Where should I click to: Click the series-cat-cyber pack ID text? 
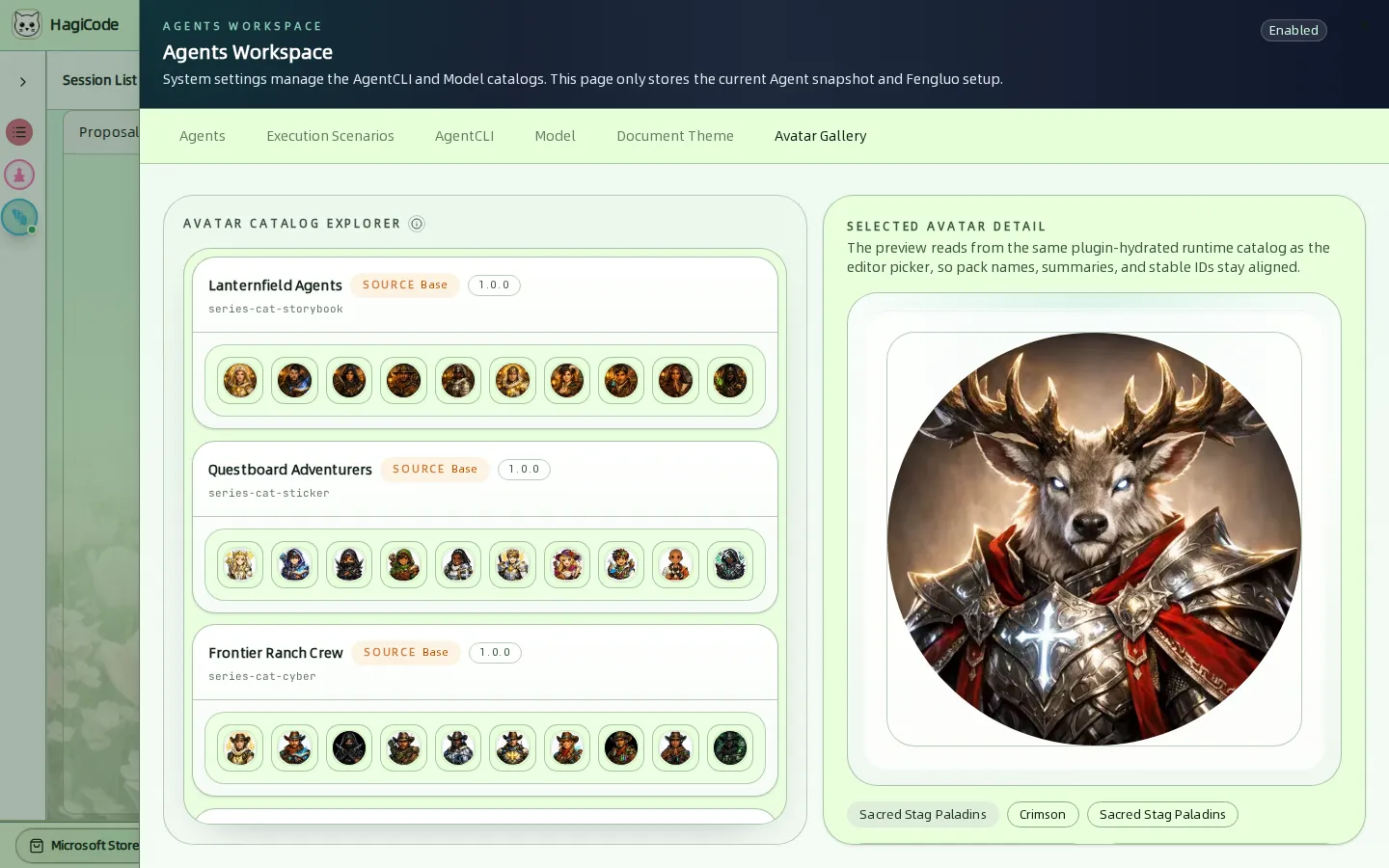coord(262,677)
